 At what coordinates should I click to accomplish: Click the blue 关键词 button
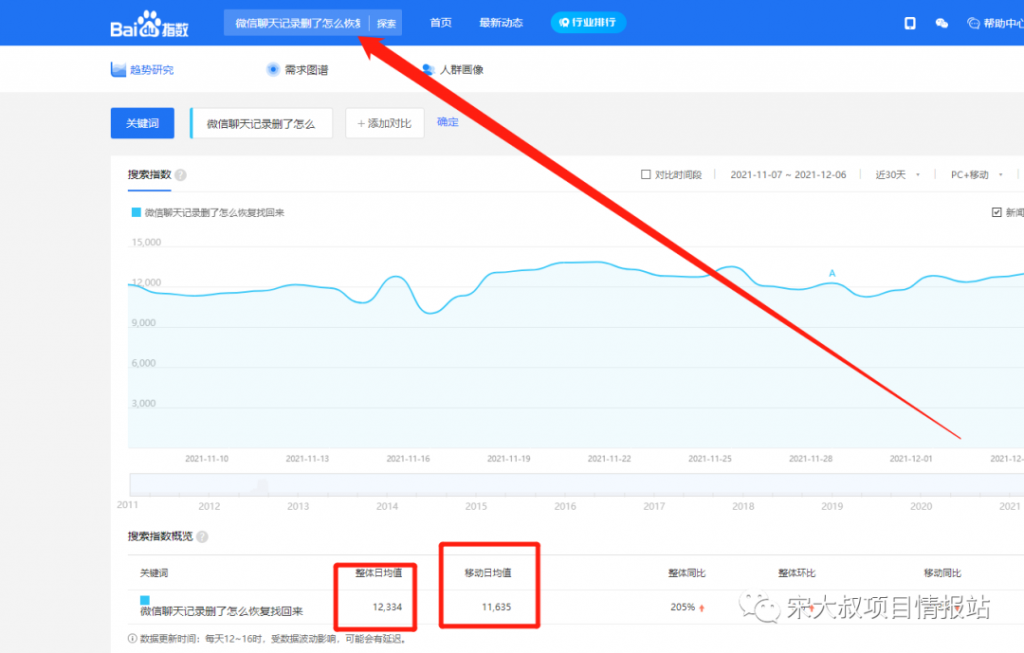[142, 123]
